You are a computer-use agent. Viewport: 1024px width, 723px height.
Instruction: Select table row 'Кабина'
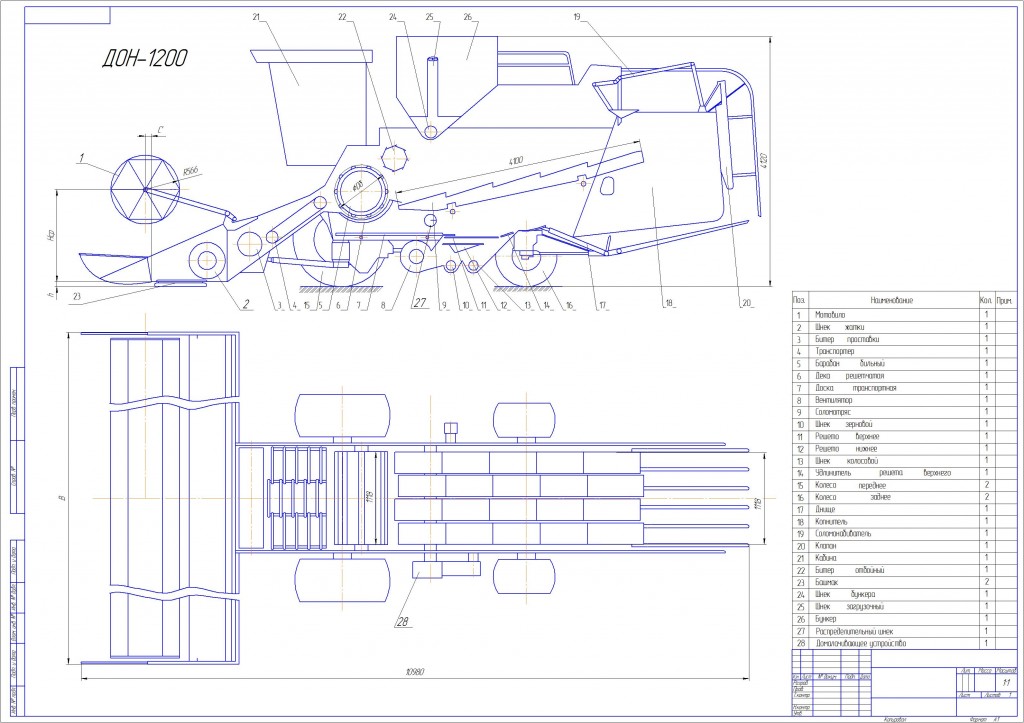(904, 558)
